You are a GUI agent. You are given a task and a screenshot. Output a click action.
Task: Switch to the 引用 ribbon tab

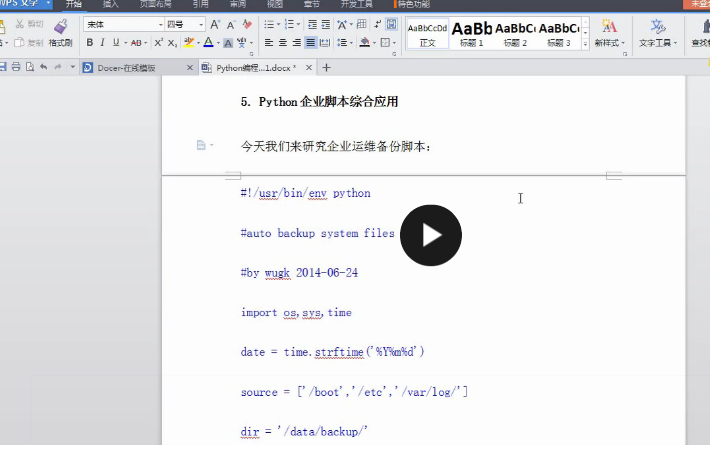(201, 5)
